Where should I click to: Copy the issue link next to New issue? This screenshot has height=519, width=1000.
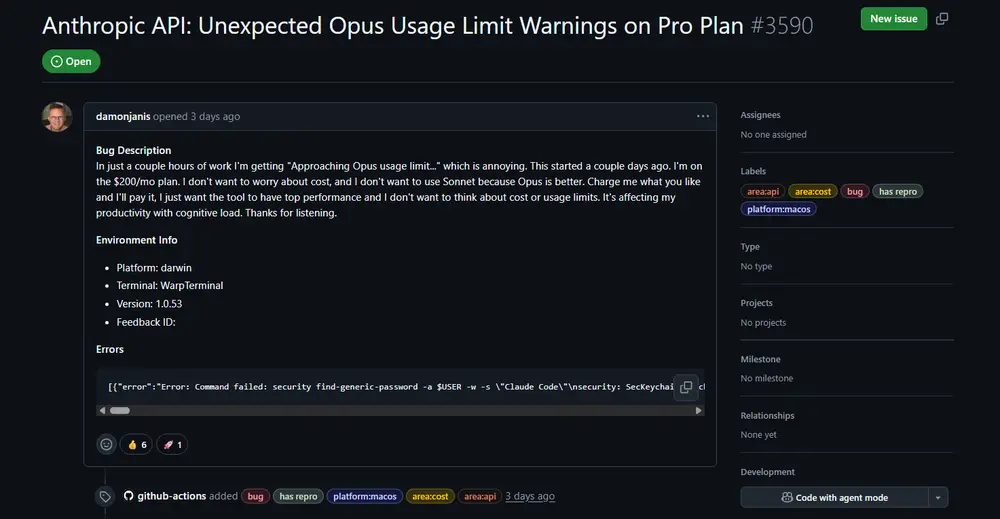942,19
